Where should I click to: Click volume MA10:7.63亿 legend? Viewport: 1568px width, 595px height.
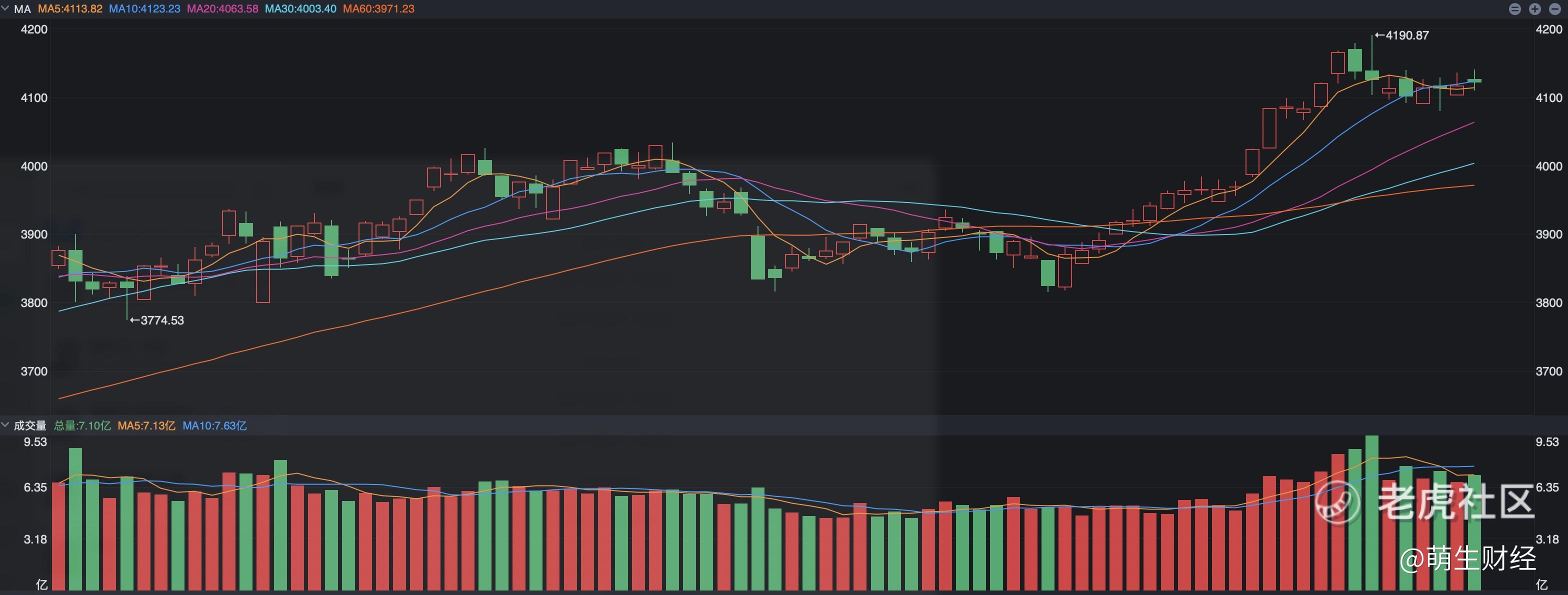point(214,425)
